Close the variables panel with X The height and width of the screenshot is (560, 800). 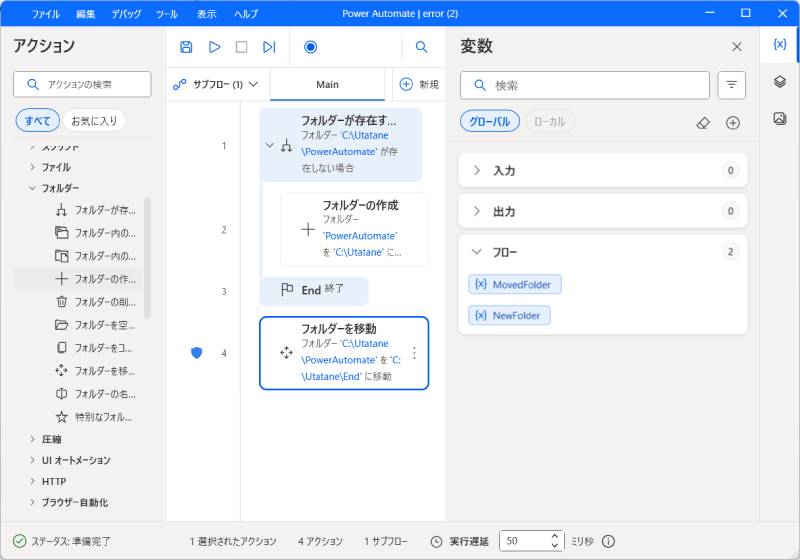click(x=737, y=47)
